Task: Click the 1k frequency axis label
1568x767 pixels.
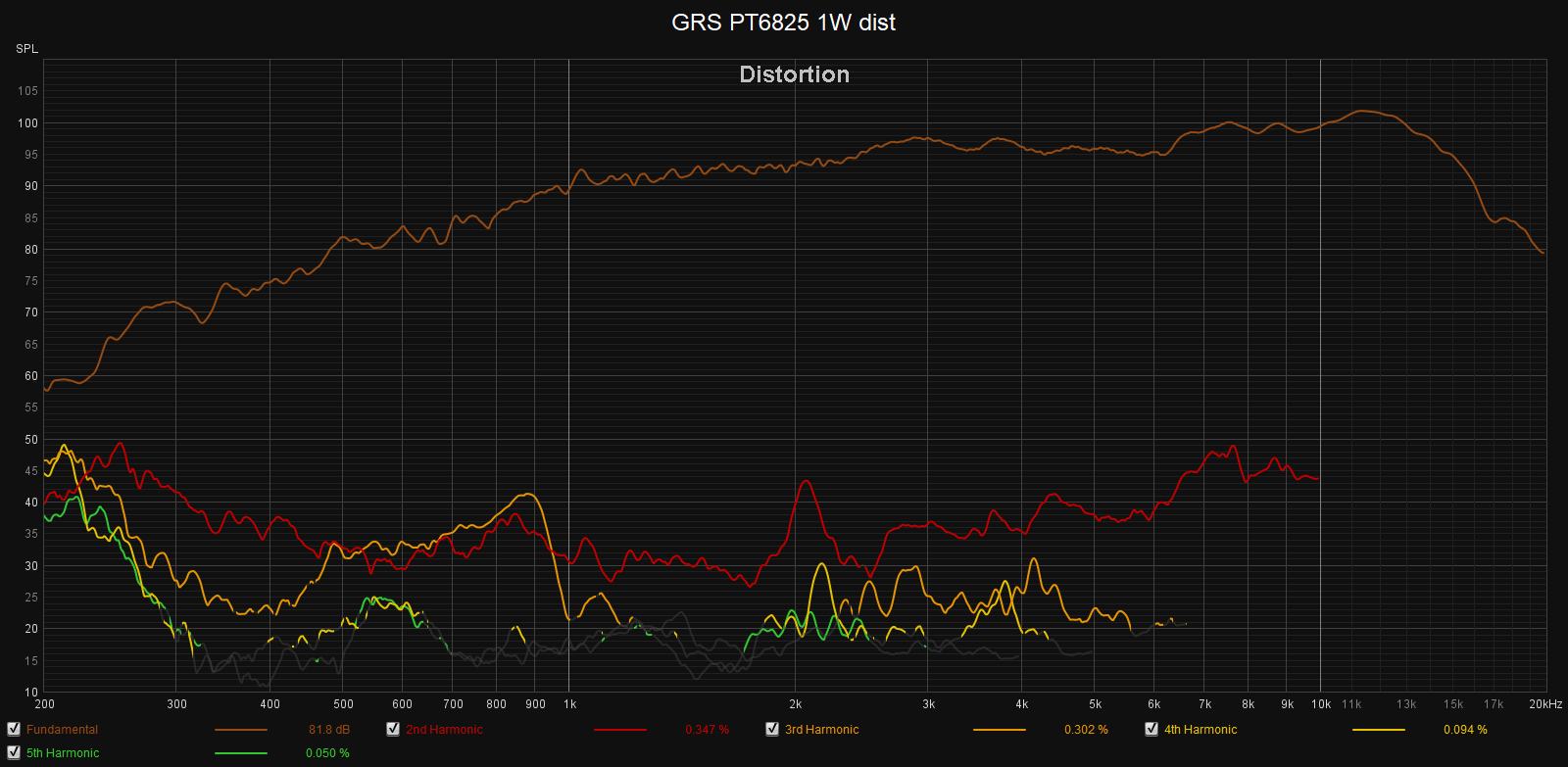Action: 569,704
